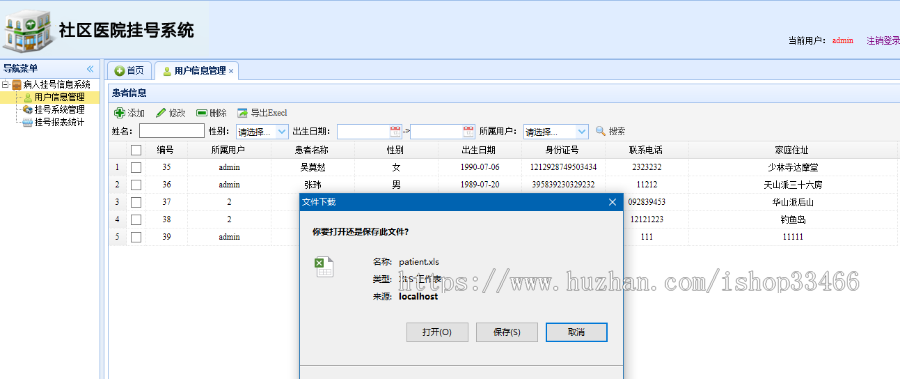Focus the 姓名 input field
Image resolution: width=900 pixels, height=379 pixels.
[172, 131]
